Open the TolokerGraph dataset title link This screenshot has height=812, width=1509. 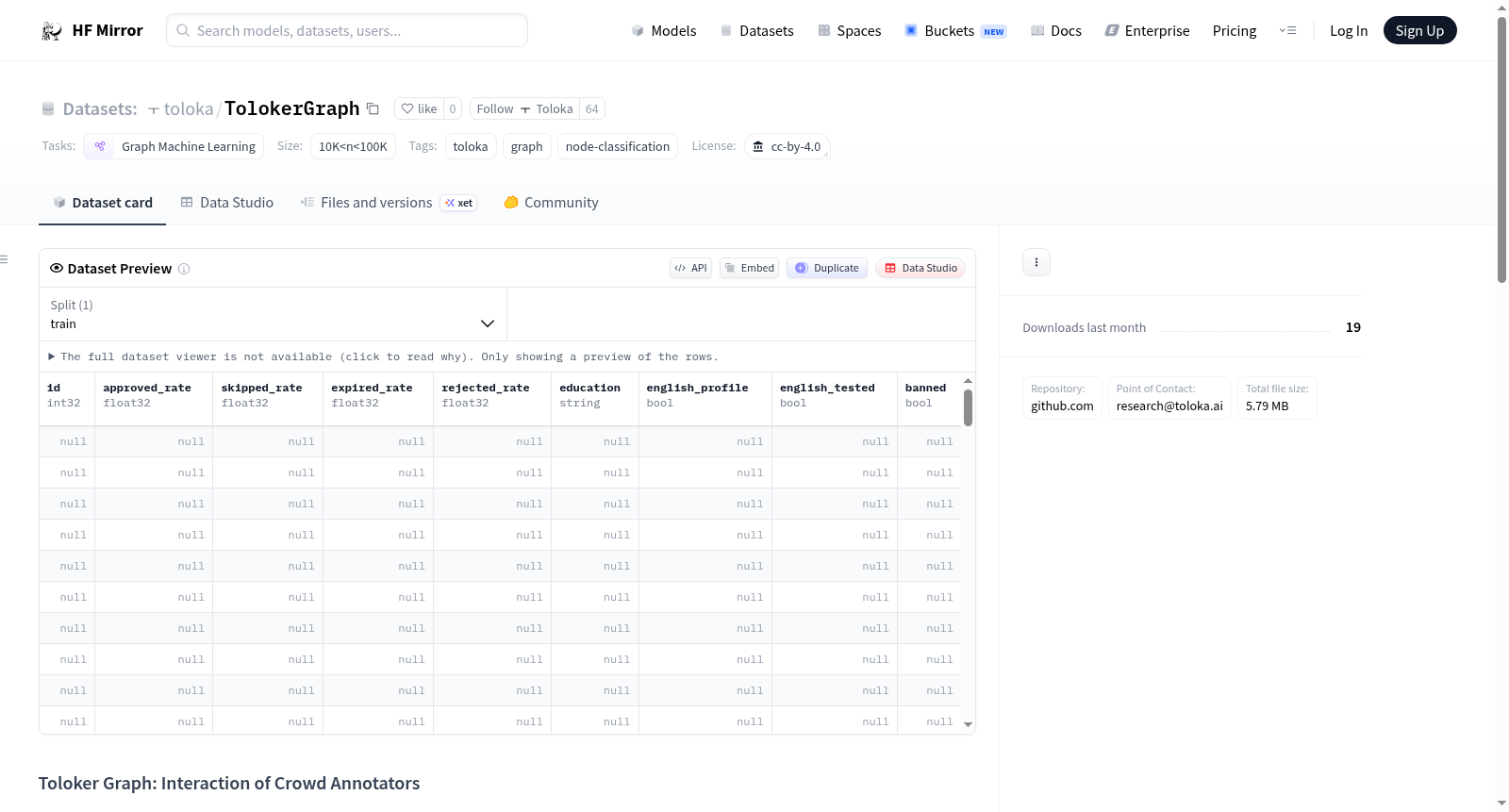click(291, 108)
